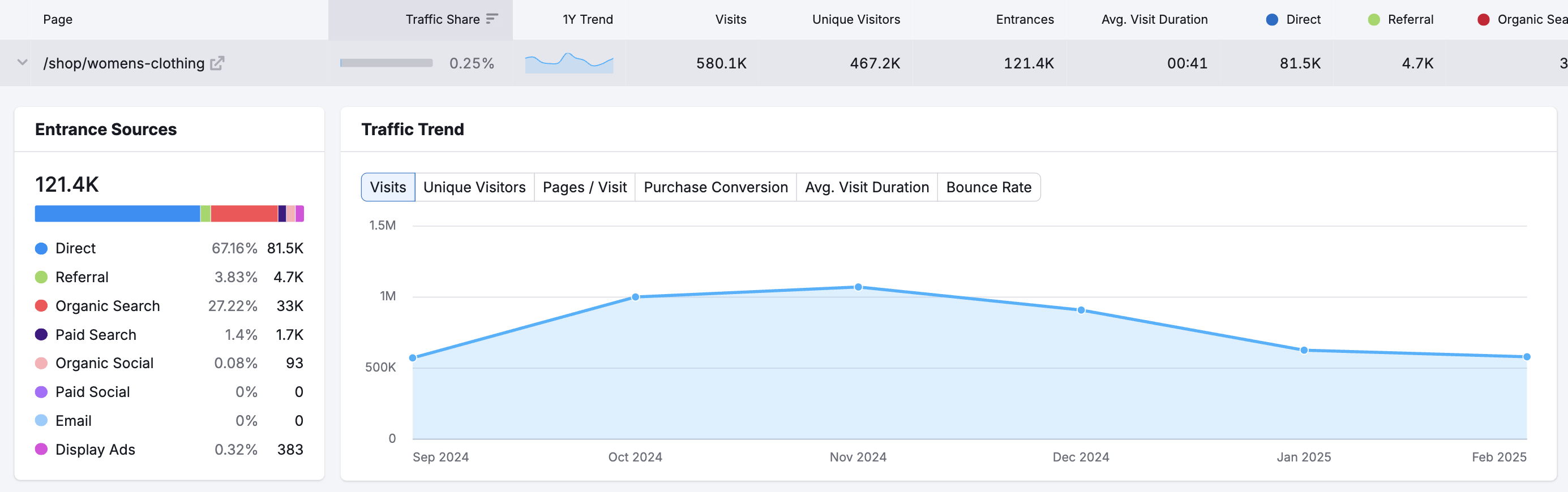Click the Traffic Share sort icon
The height and width of the screenshot is (492, 1568).
tap(492, 19)
